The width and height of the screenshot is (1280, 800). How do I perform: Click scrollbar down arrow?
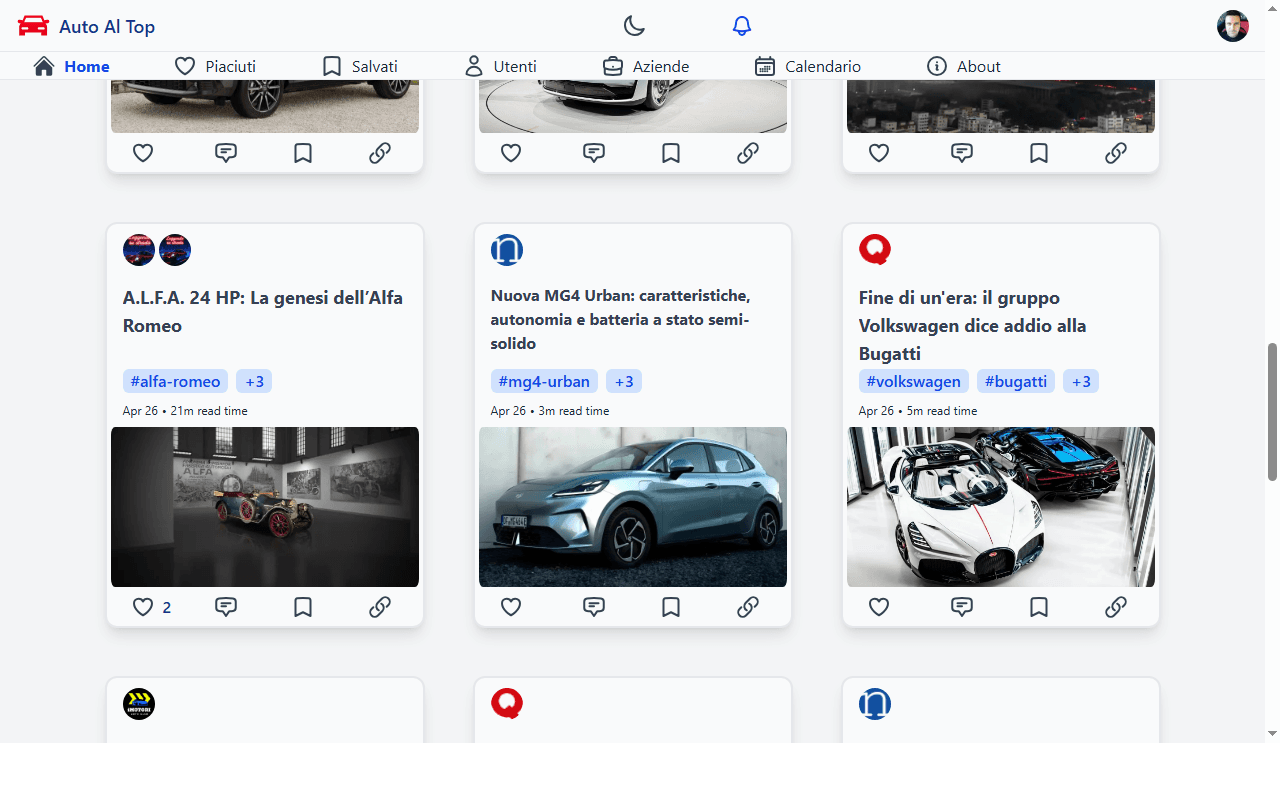pyautogui.click(x=1272, y=733)
